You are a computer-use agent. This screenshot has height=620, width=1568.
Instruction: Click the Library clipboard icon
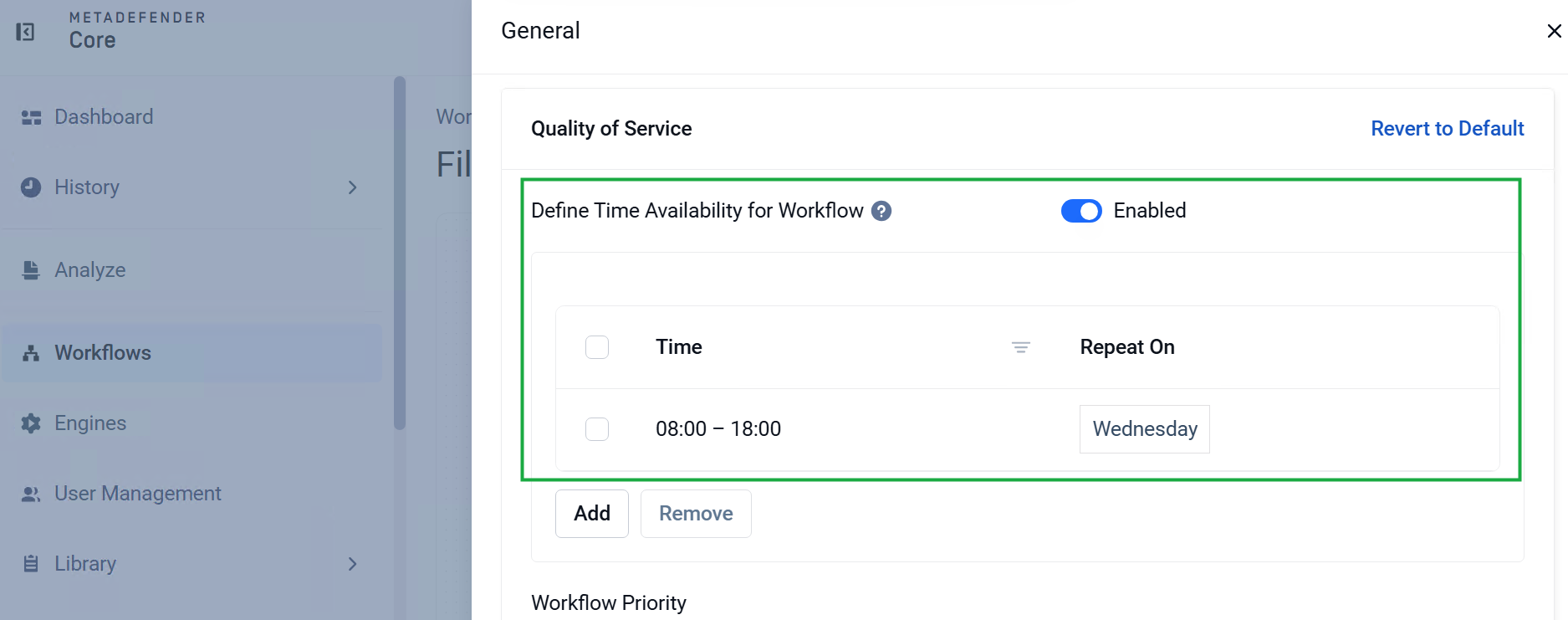pos(31,564)
